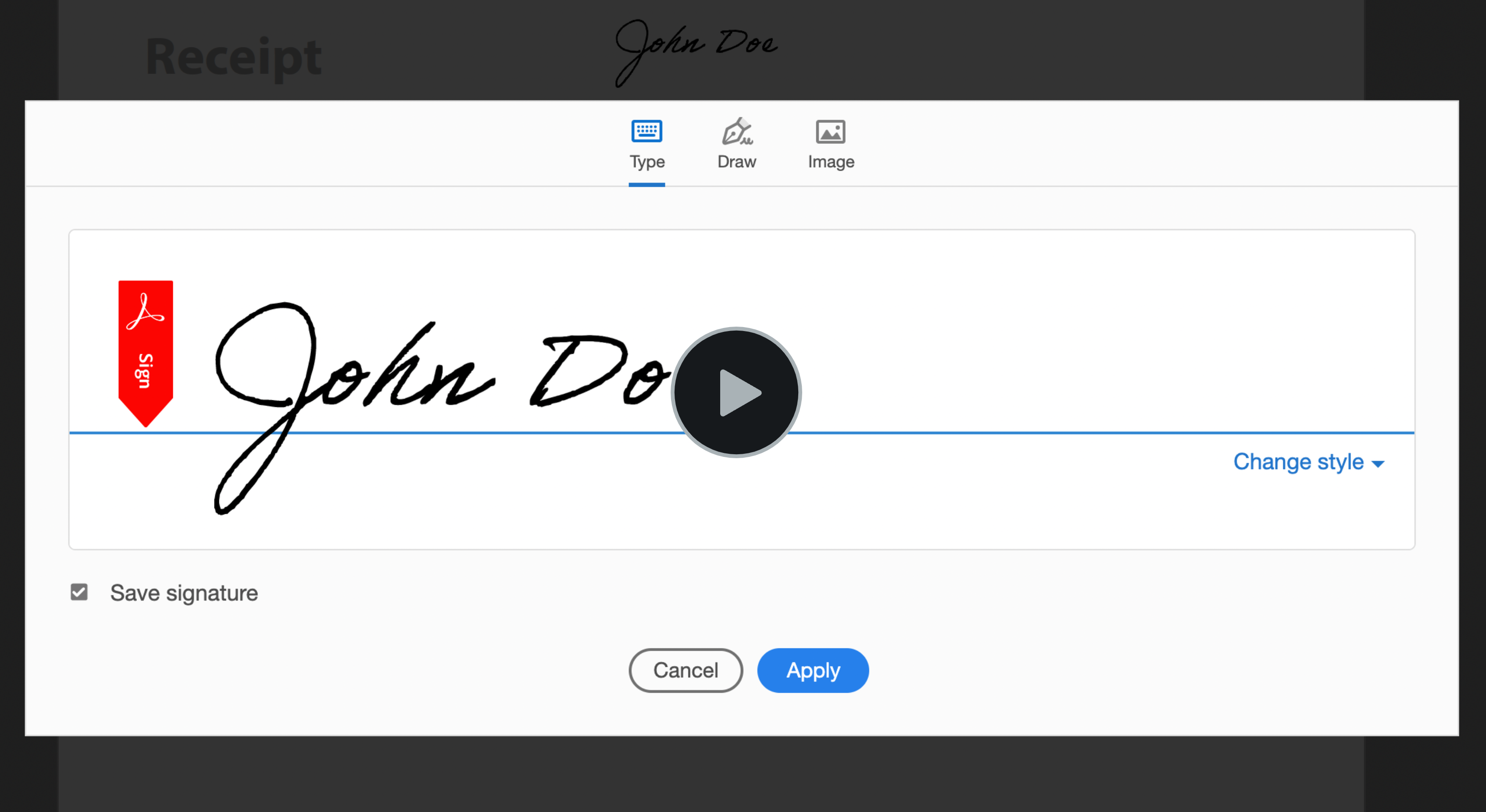The image size is (1486, 812).
Task: Click the Image picture icon
Action: (x=830, y=132)
